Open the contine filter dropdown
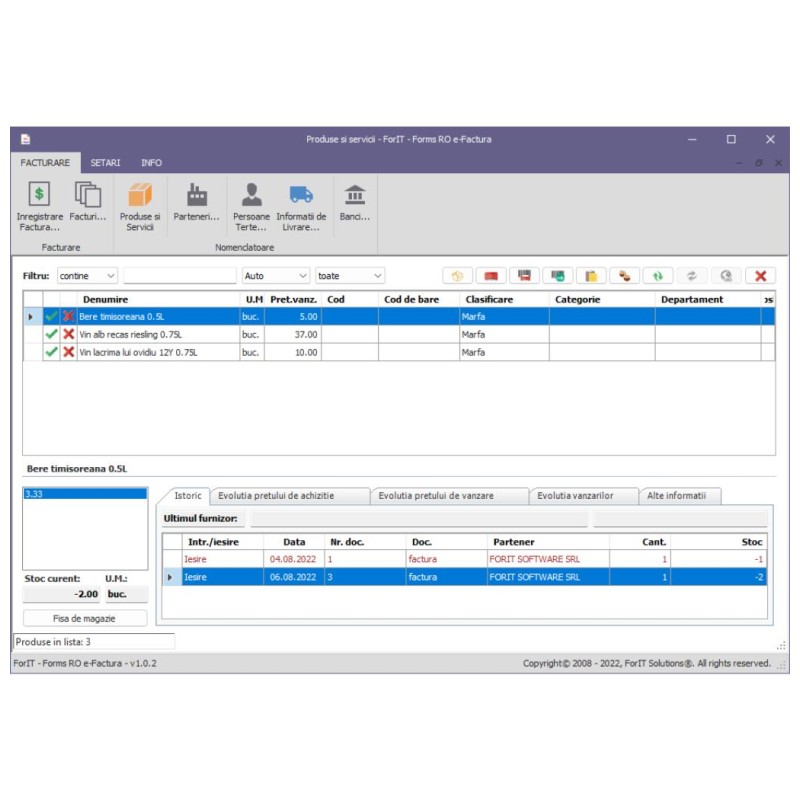Viewport: 800px width, 800px height. coord(87,275)
